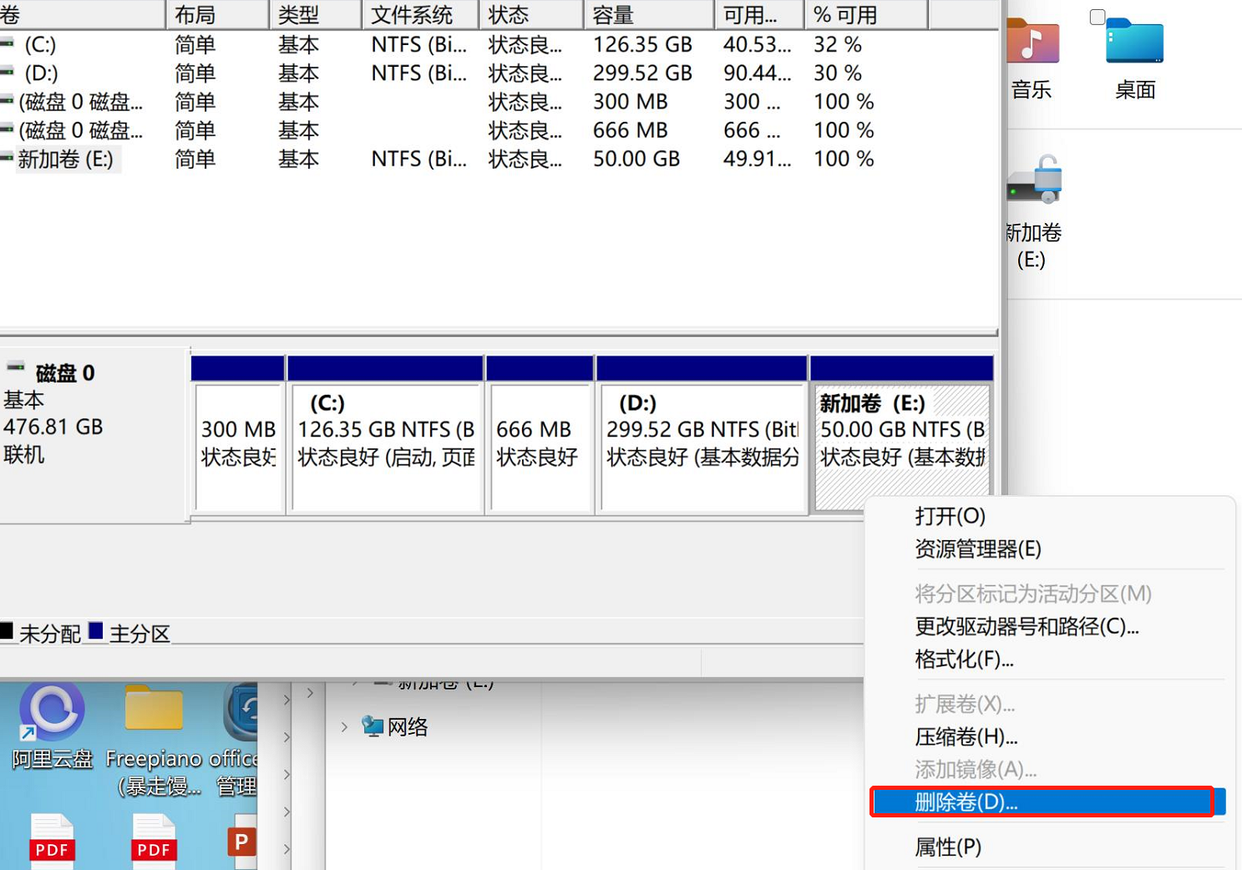Click the disk icon beside 磁盘 0 label
This screenshot has height=870, width=1242.
16,368
